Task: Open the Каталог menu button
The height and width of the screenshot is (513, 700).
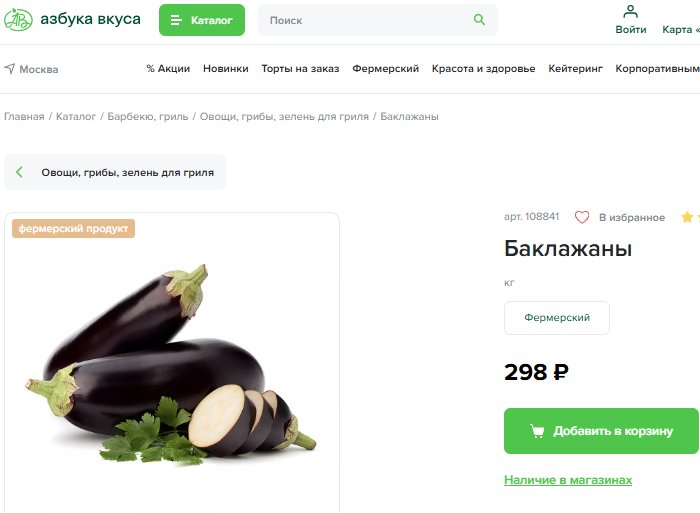Action: tap(202, 20)
